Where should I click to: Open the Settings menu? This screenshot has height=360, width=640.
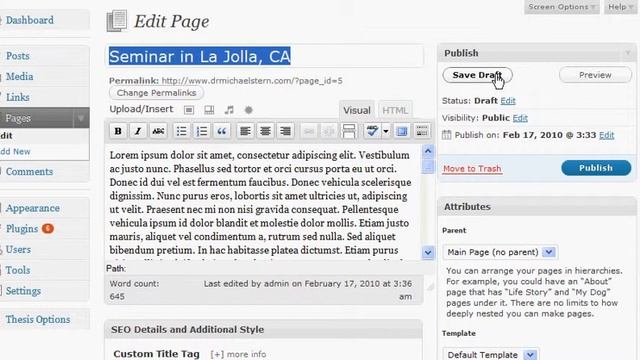tap(23, 291)
